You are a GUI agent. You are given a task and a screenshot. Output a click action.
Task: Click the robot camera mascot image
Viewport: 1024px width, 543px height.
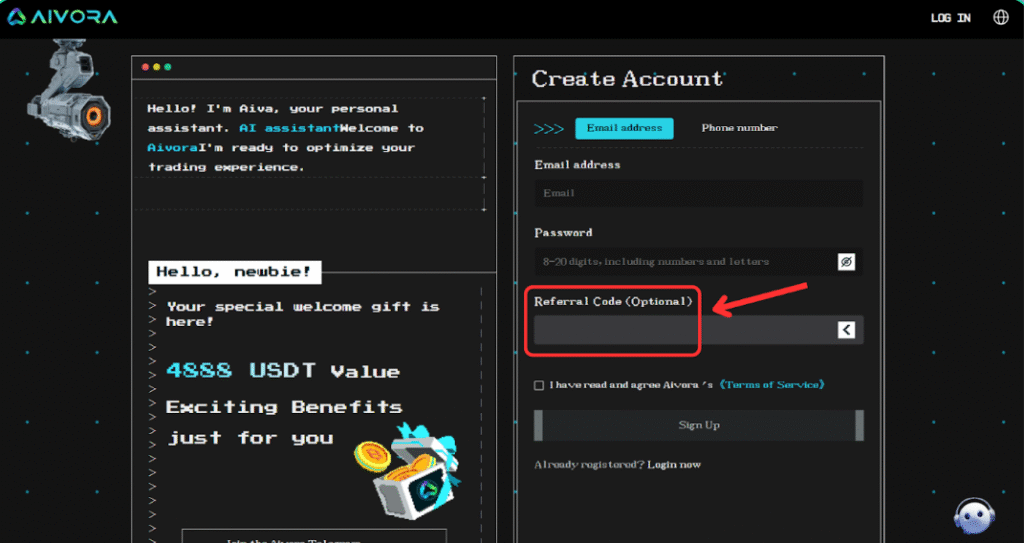point(70,90)
